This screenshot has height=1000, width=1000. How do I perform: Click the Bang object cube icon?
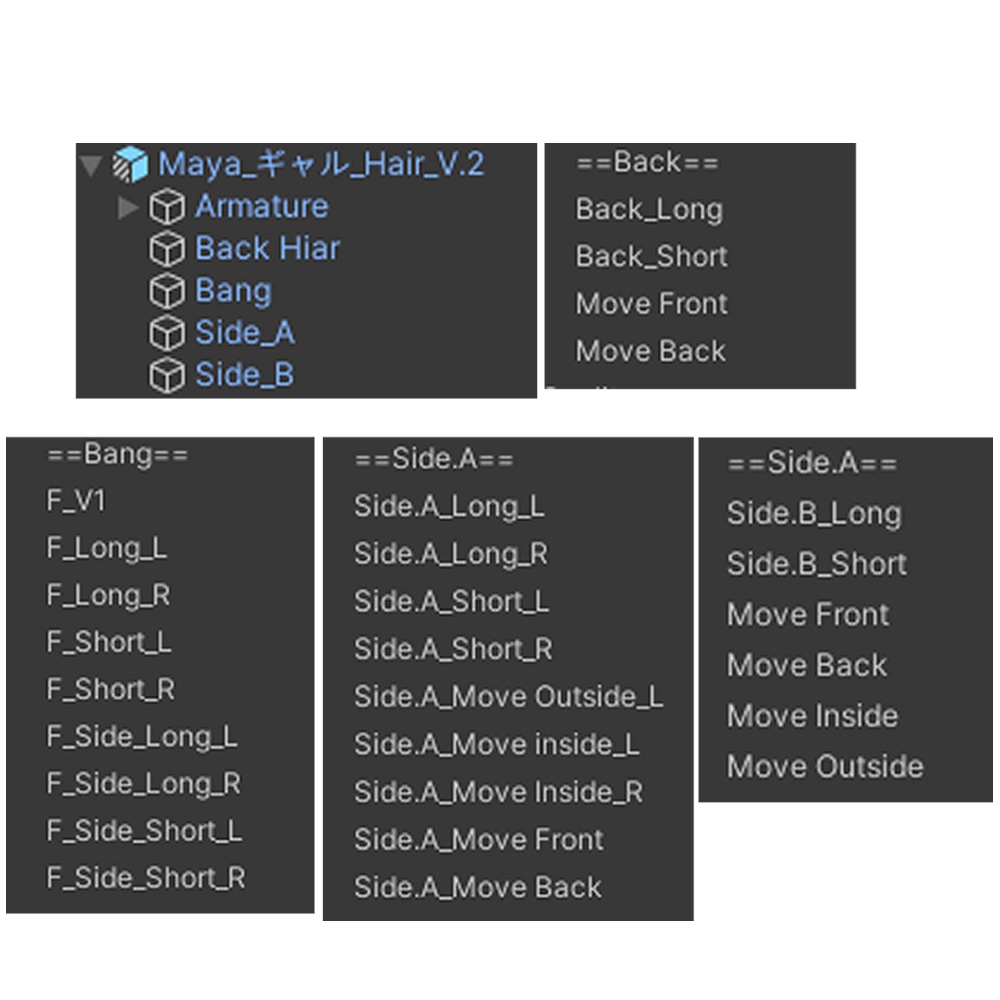tap(167, 291)
